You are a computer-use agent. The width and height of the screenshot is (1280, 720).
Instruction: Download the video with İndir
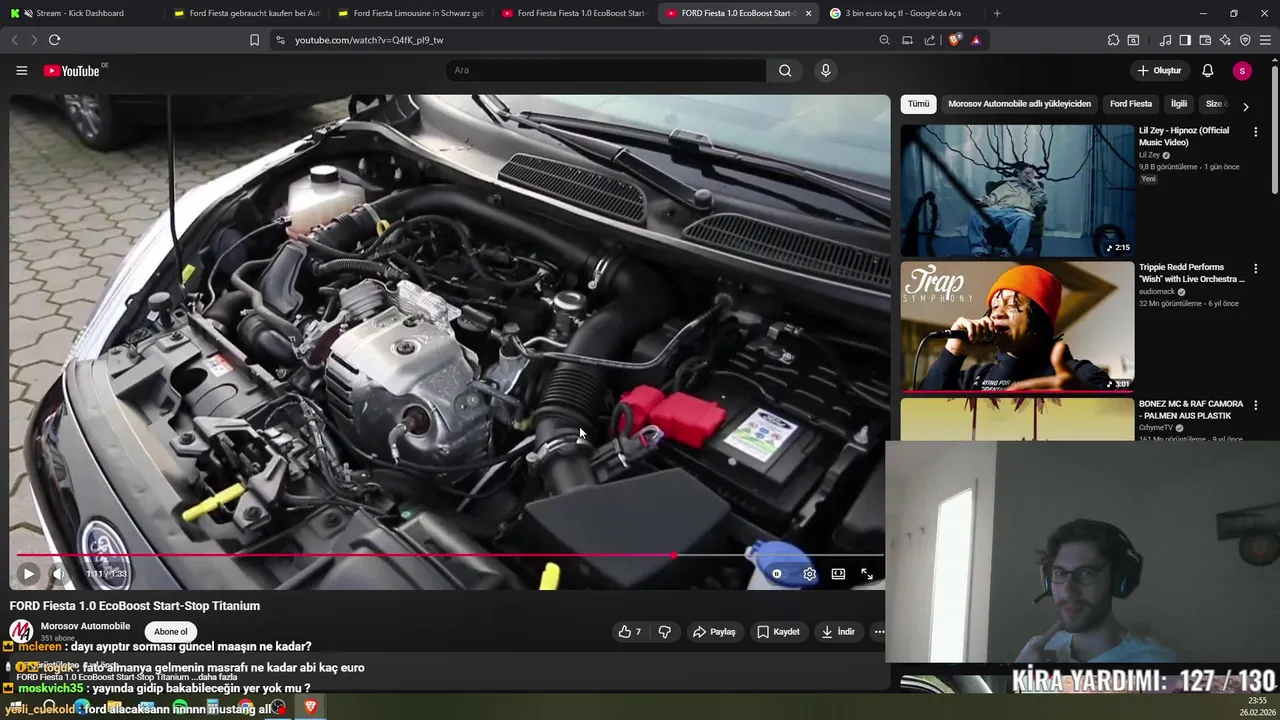[x=838, y=632]
